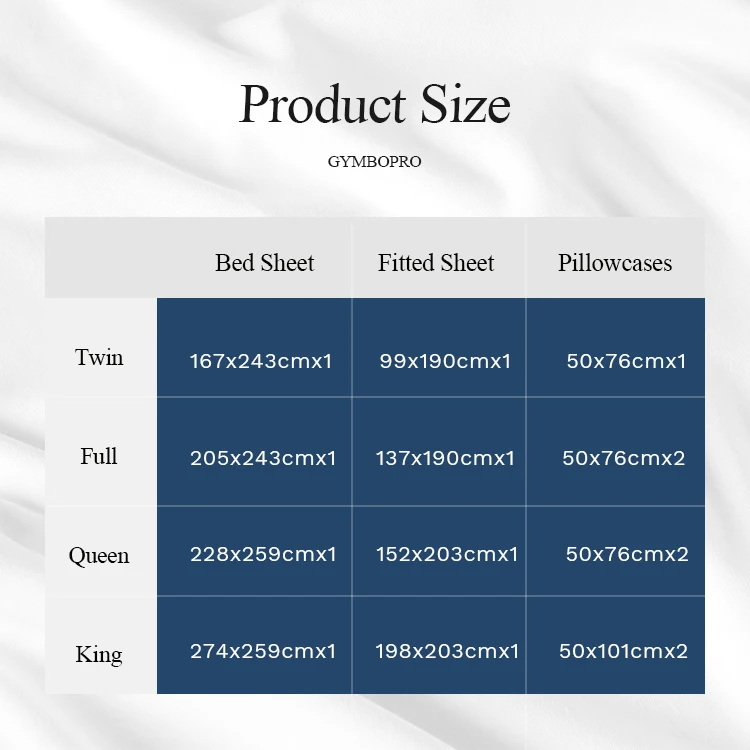Click the Product Size heading

375,105
